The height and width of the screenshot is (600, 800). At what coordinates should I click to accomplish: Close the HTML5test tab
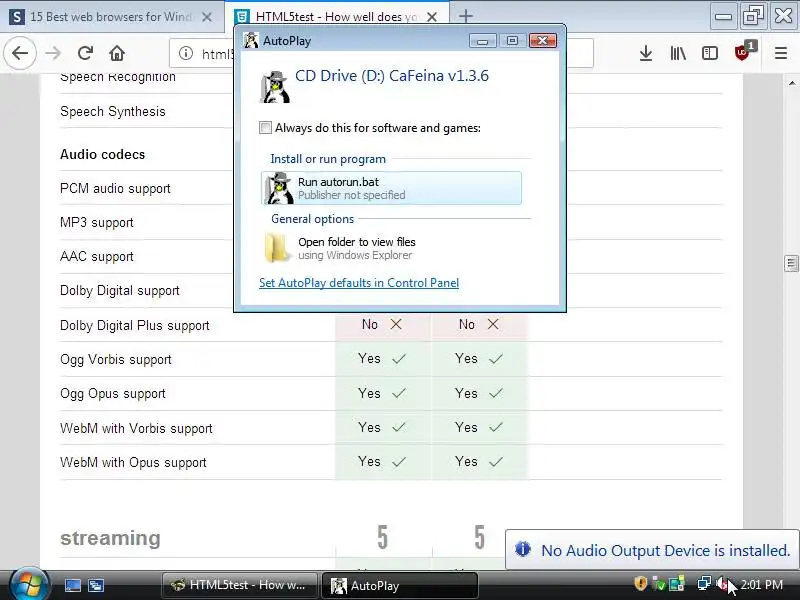tap(432, 17)
